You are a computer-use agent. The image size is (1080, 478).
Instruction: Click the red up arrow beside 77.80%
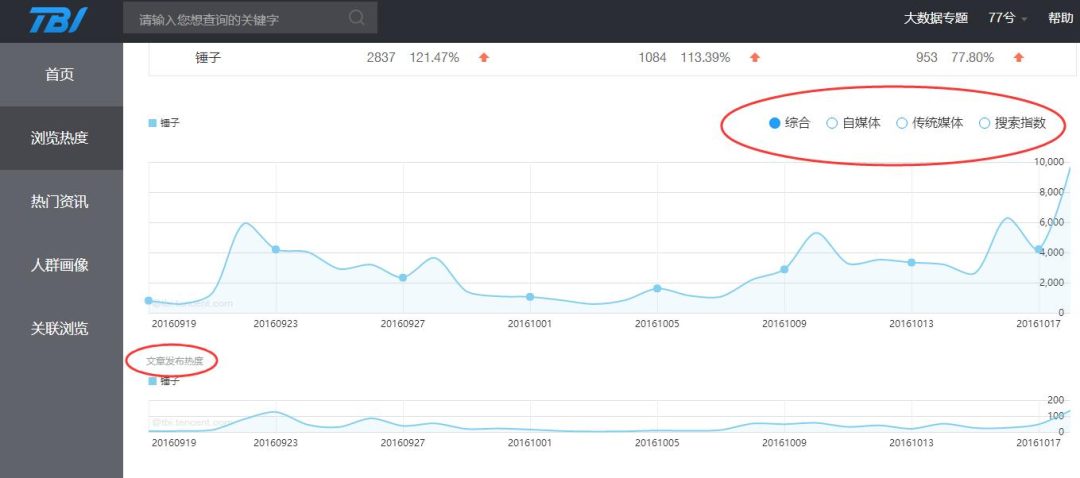click(x=1019, y=58)
